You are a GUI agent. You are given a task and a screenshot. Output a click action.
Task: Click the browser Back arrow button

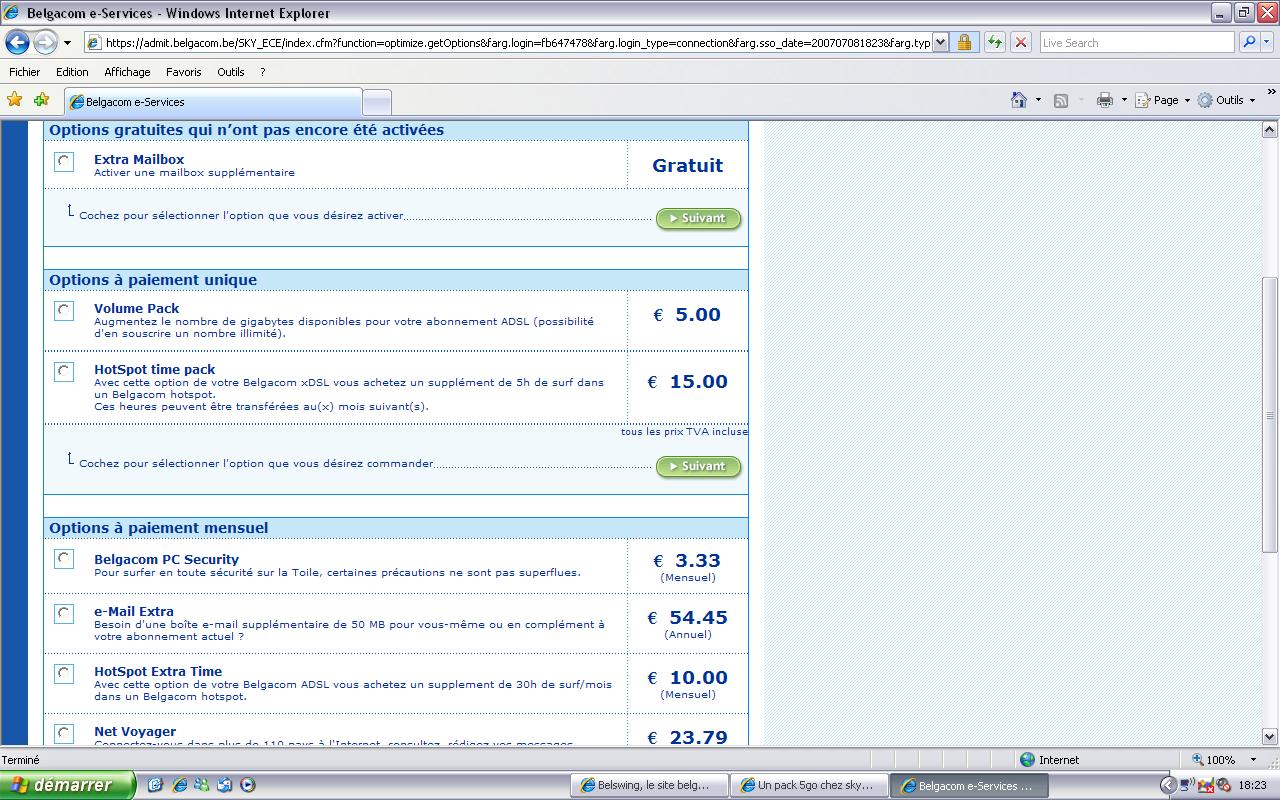(x=18, y=43)
